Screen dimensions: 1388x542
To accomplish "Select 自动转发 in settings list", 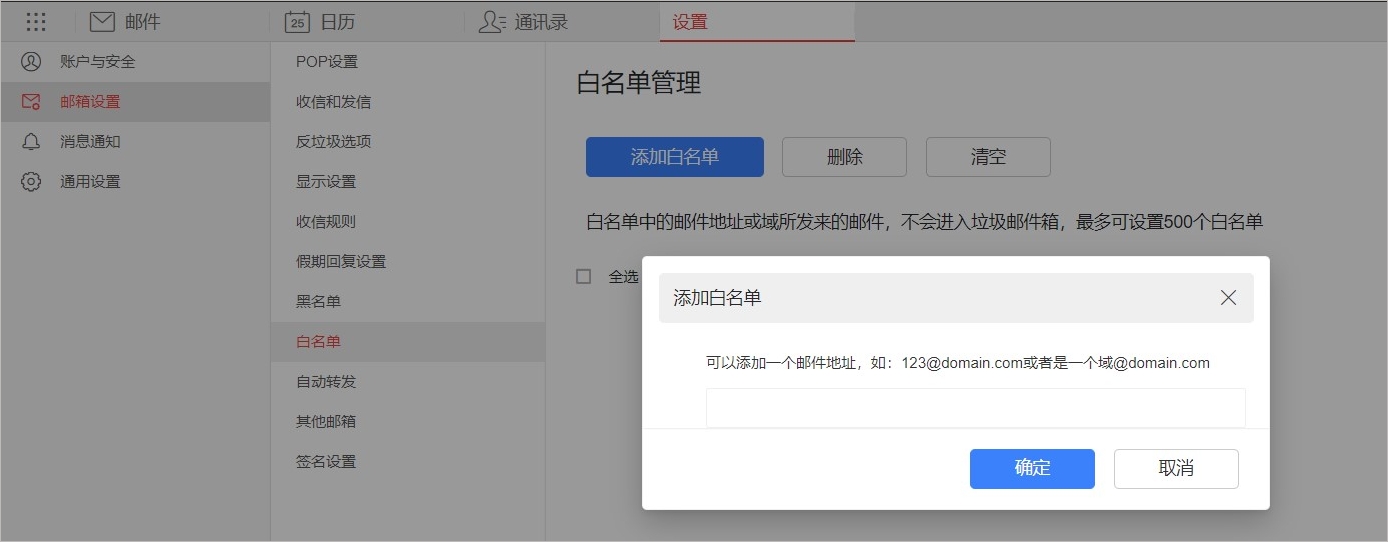I will point(326,382).
